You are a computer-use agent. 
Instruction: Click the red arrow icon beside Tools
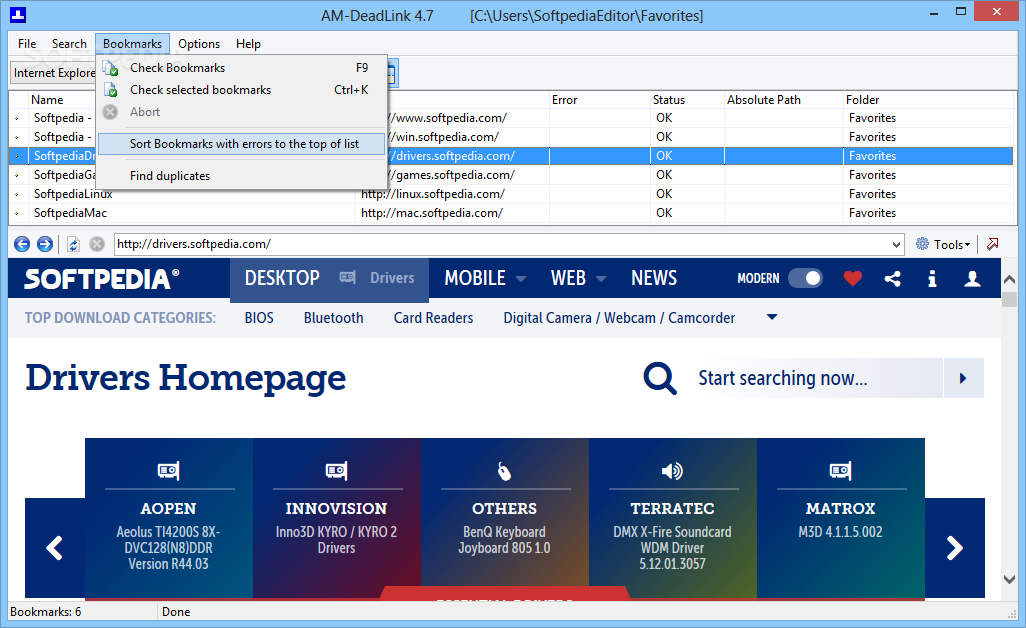click(993, 244)
